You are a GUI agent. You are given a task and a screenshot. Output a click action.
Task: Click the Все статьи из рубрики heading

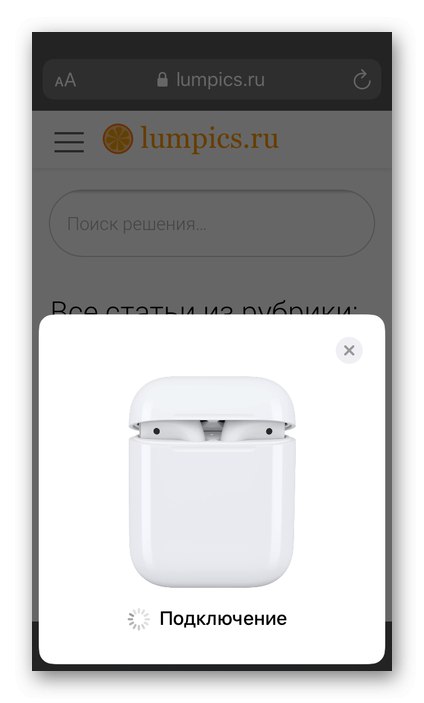tap(204, 308)
